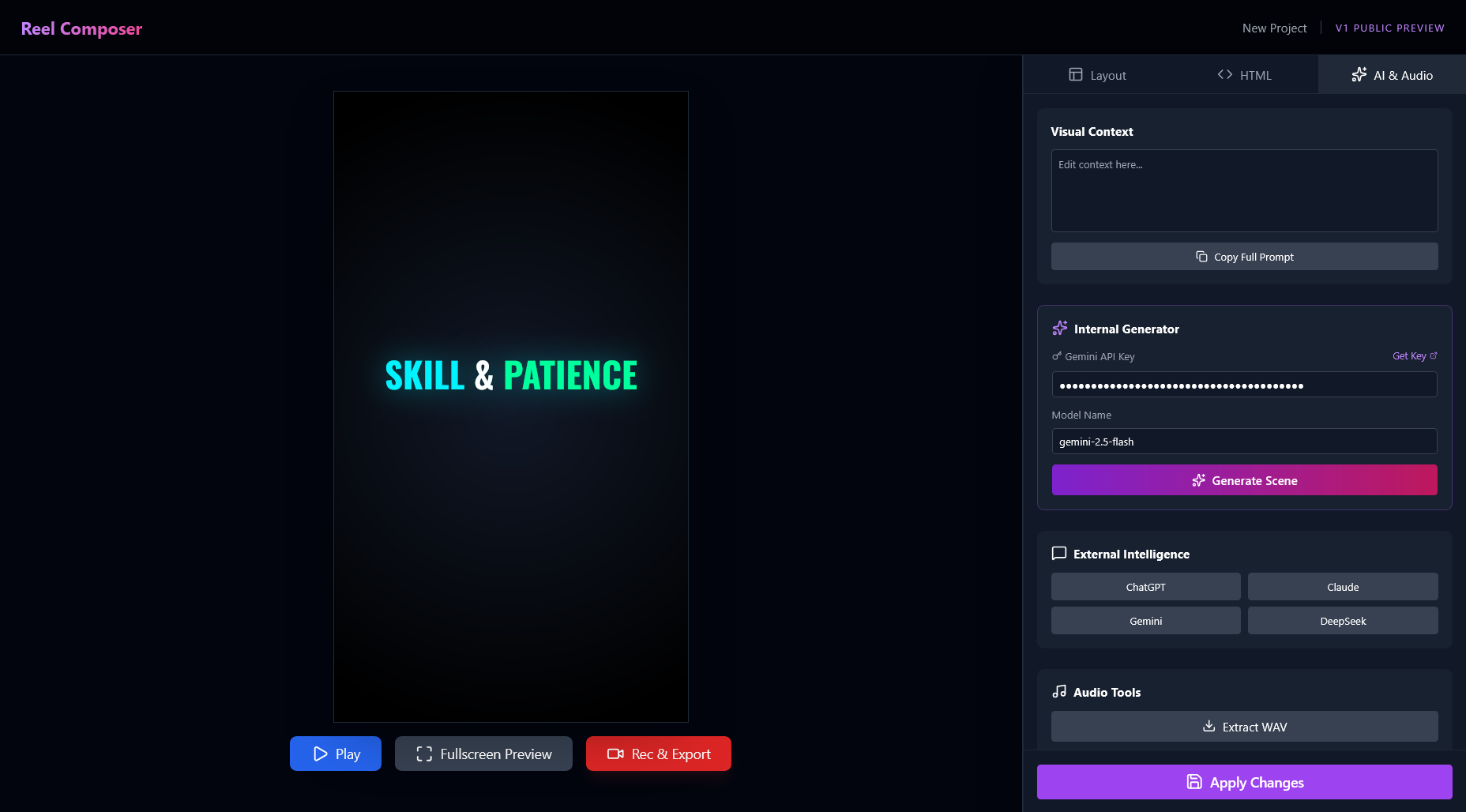Click the External Intelligence heading
Viewport: 1466px width, 812px height.
coord(1131,554)
